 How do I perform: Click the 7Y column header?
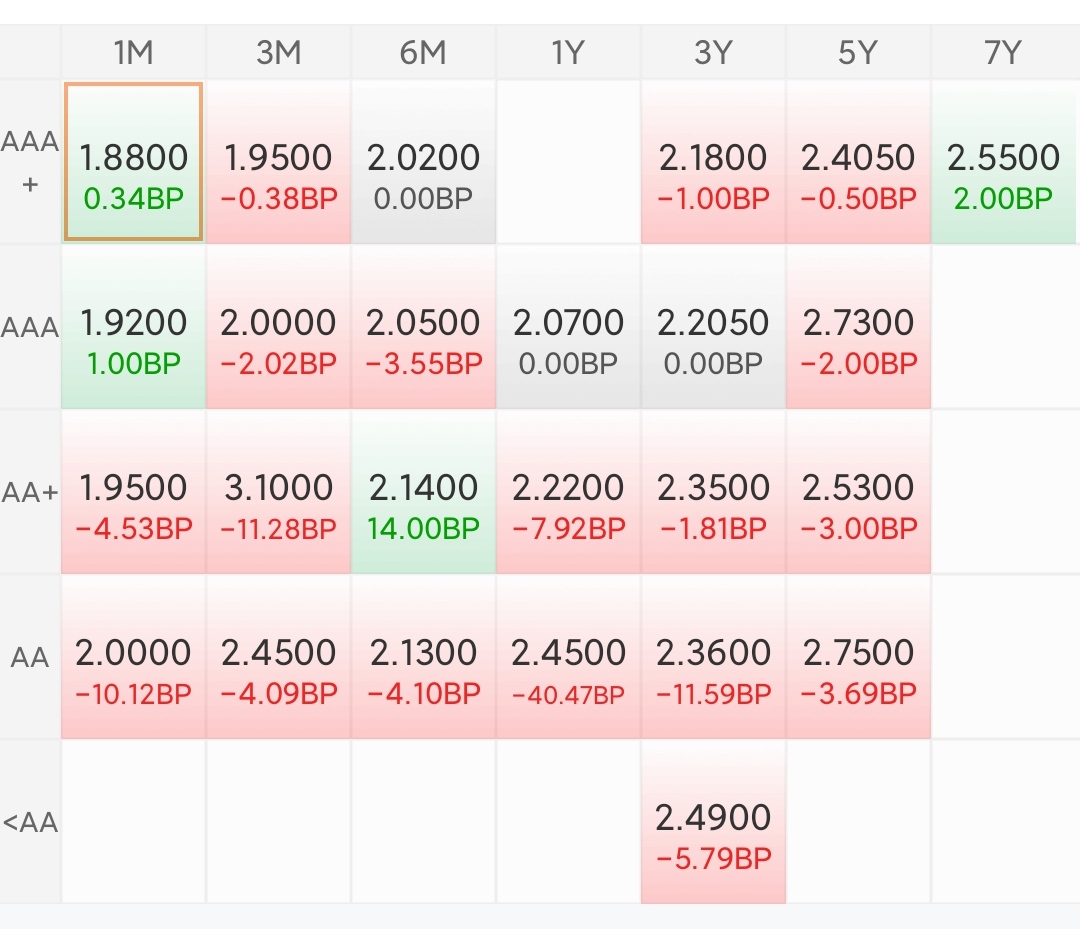click(1002, 53)
